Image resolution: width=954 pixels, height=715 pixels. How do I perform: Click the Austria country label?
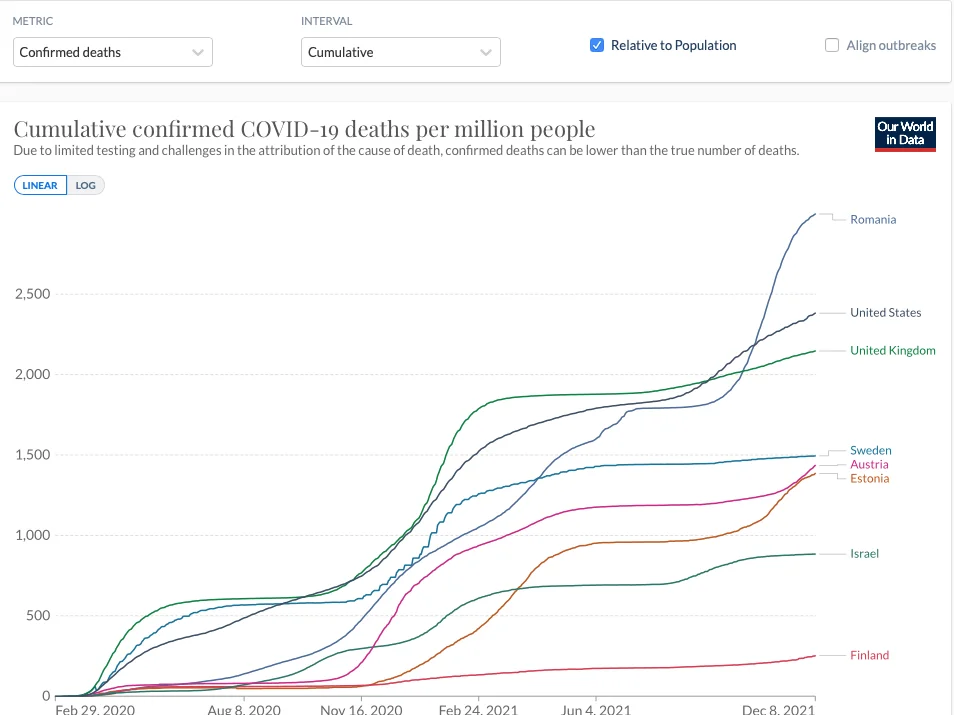coord(869,464)
